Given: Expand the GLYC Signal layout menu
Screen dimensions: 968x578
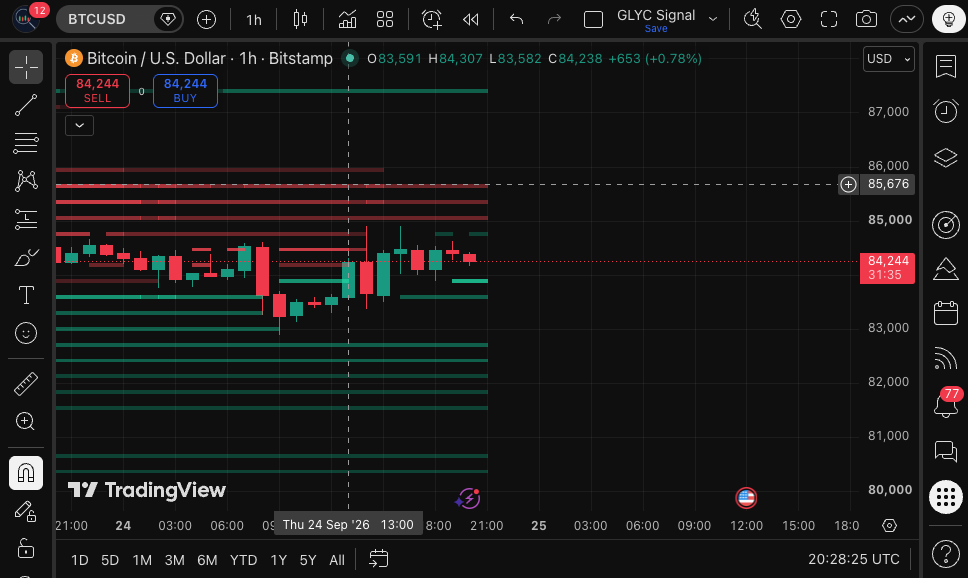Looking at the screenshot, I should click(x=713, y=19).
